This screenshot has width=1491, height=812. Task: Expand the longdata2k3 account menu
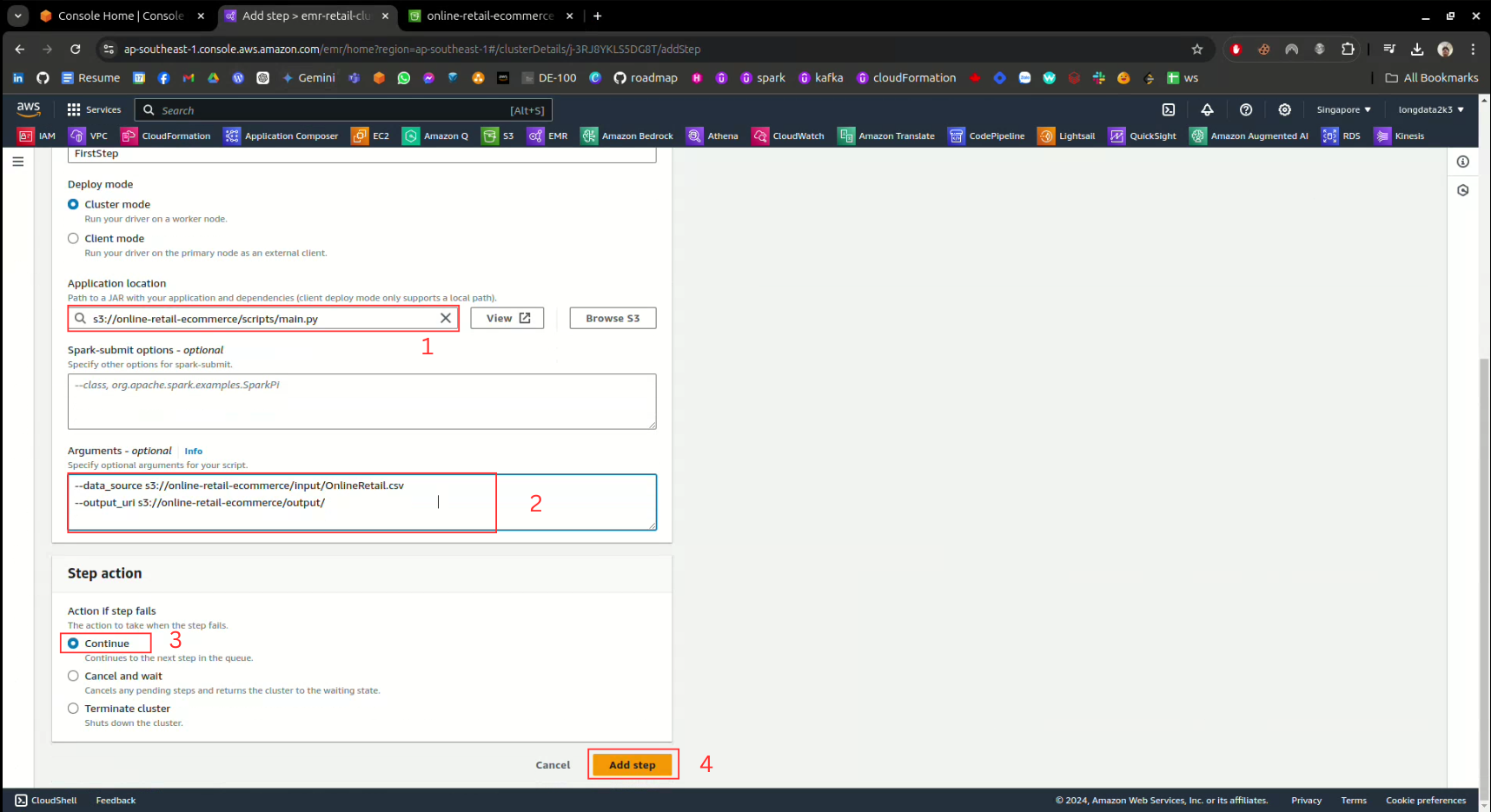click(x=1430, y=109)
